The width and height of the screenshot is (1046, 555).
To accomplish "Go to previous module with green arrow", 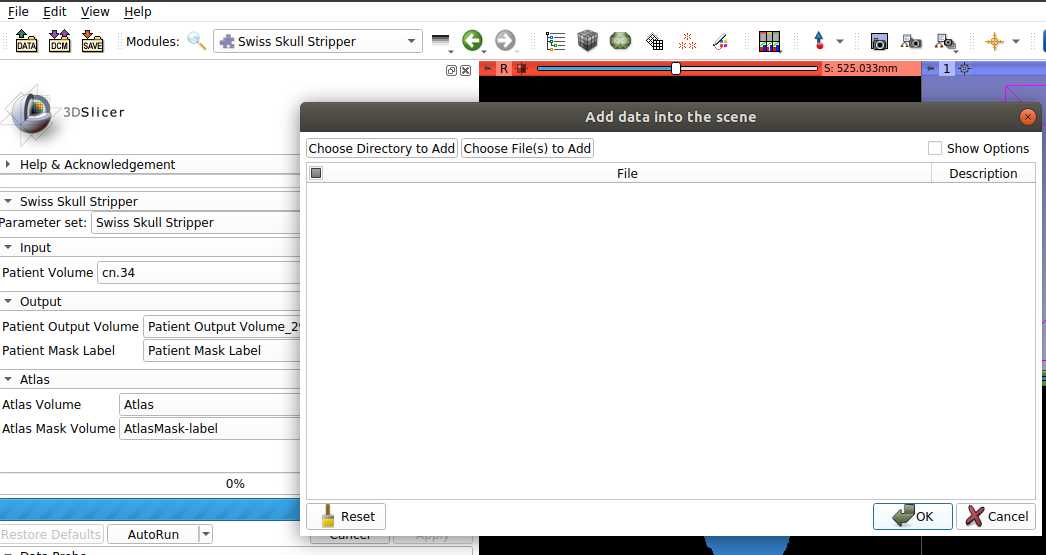I will point(472,41).
